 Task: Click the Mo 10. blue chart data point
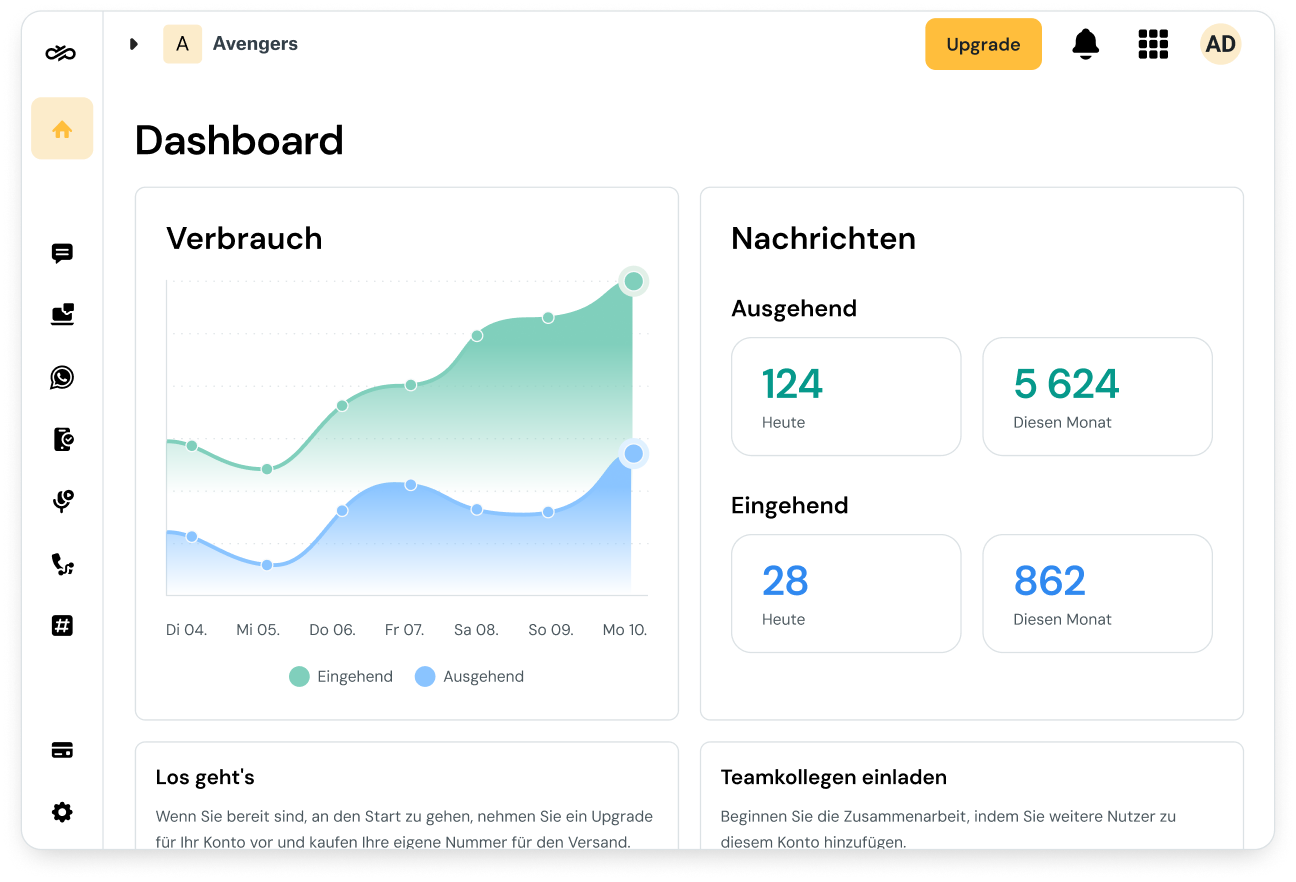click(633, 454)
